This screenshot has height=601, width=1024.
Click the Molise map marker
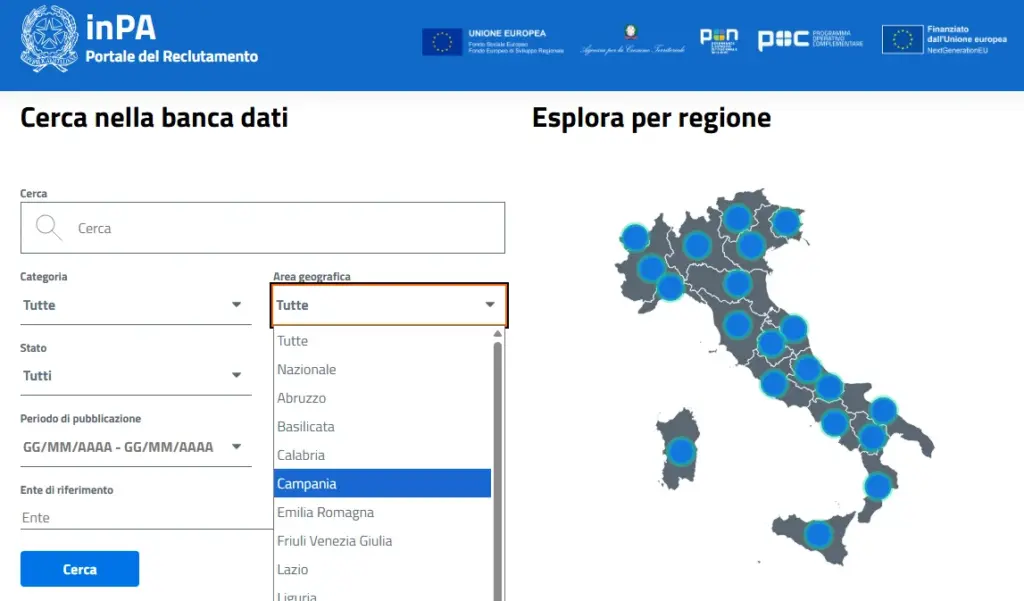829,387
